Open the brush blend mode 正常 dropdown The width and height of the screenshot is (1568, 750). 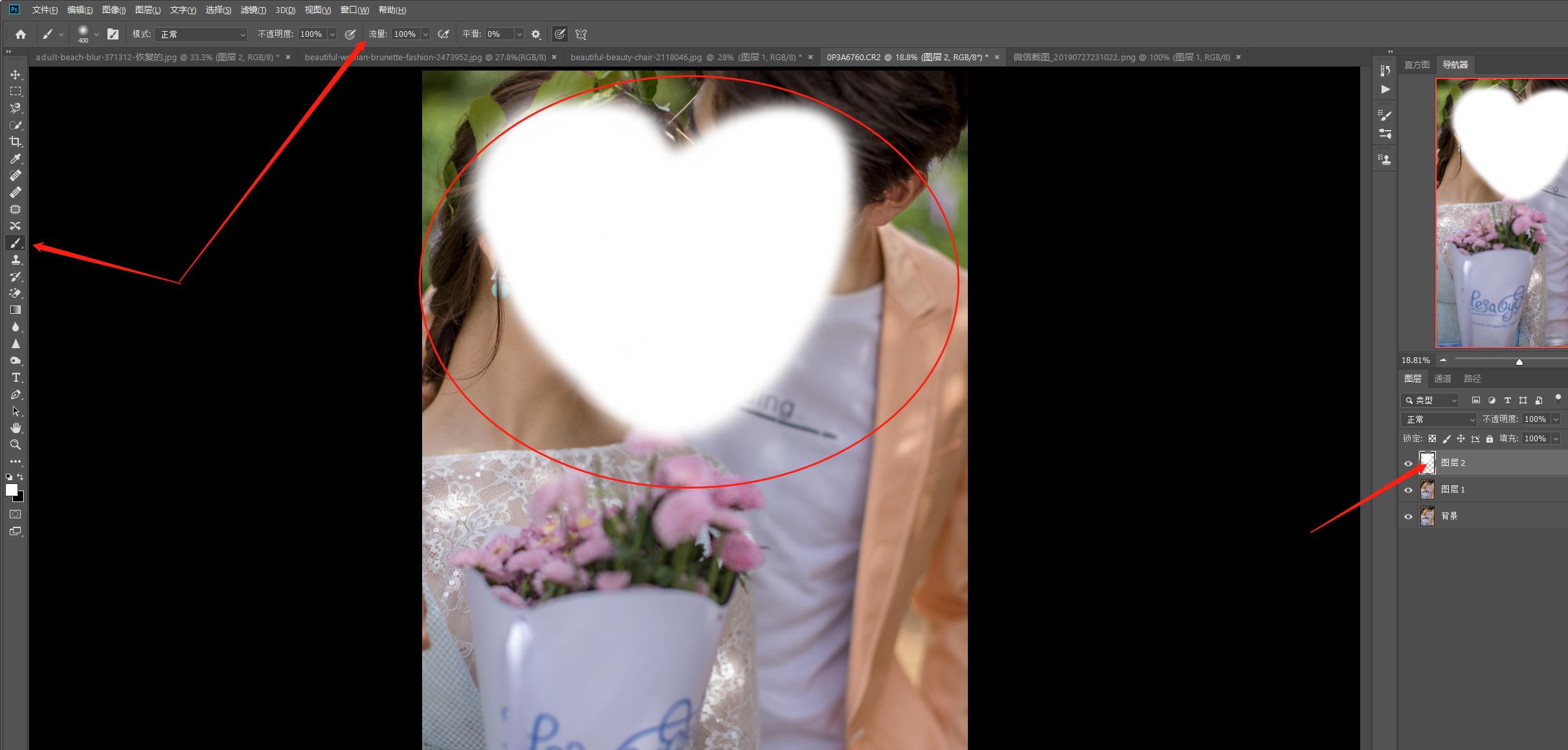[x=202, y=34]
